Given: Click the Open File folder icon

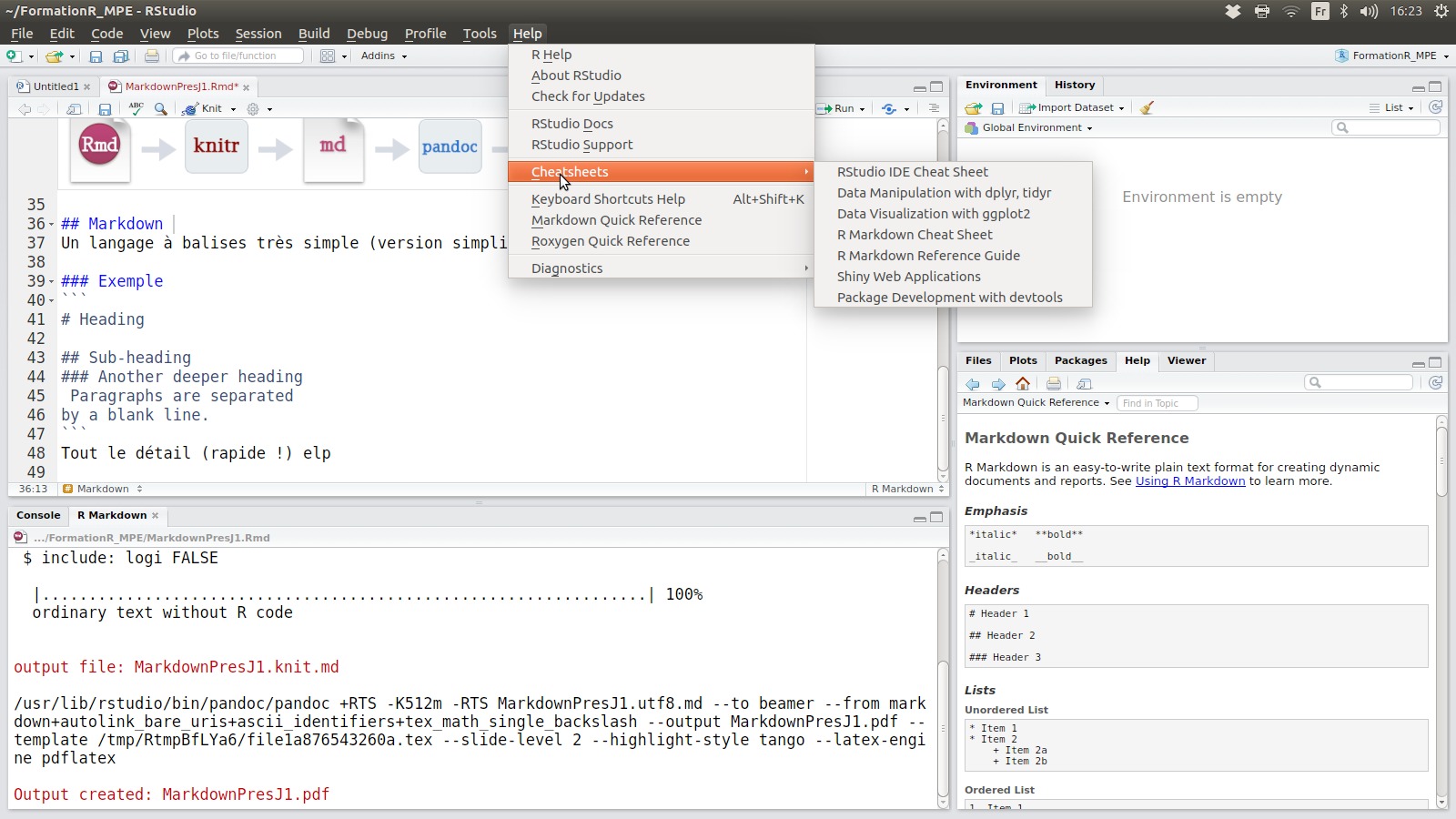Looking at the screenshot, I should [x=55, y=56].
